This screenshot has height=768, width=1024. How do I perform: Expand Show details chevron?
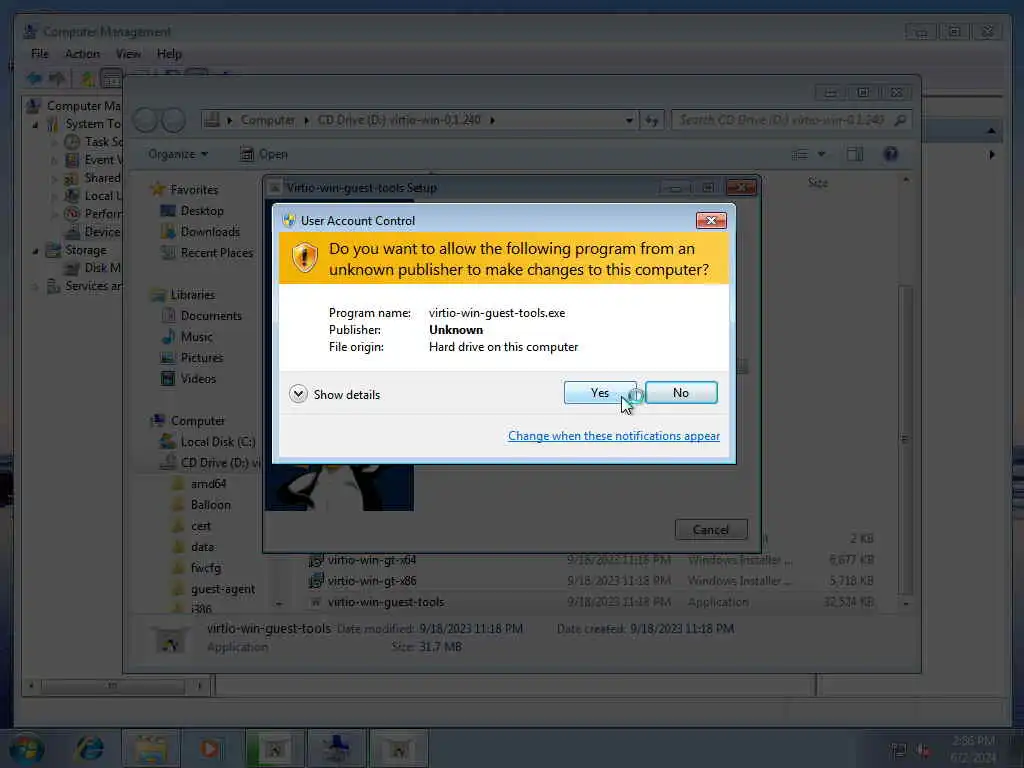tap(298, 394)
